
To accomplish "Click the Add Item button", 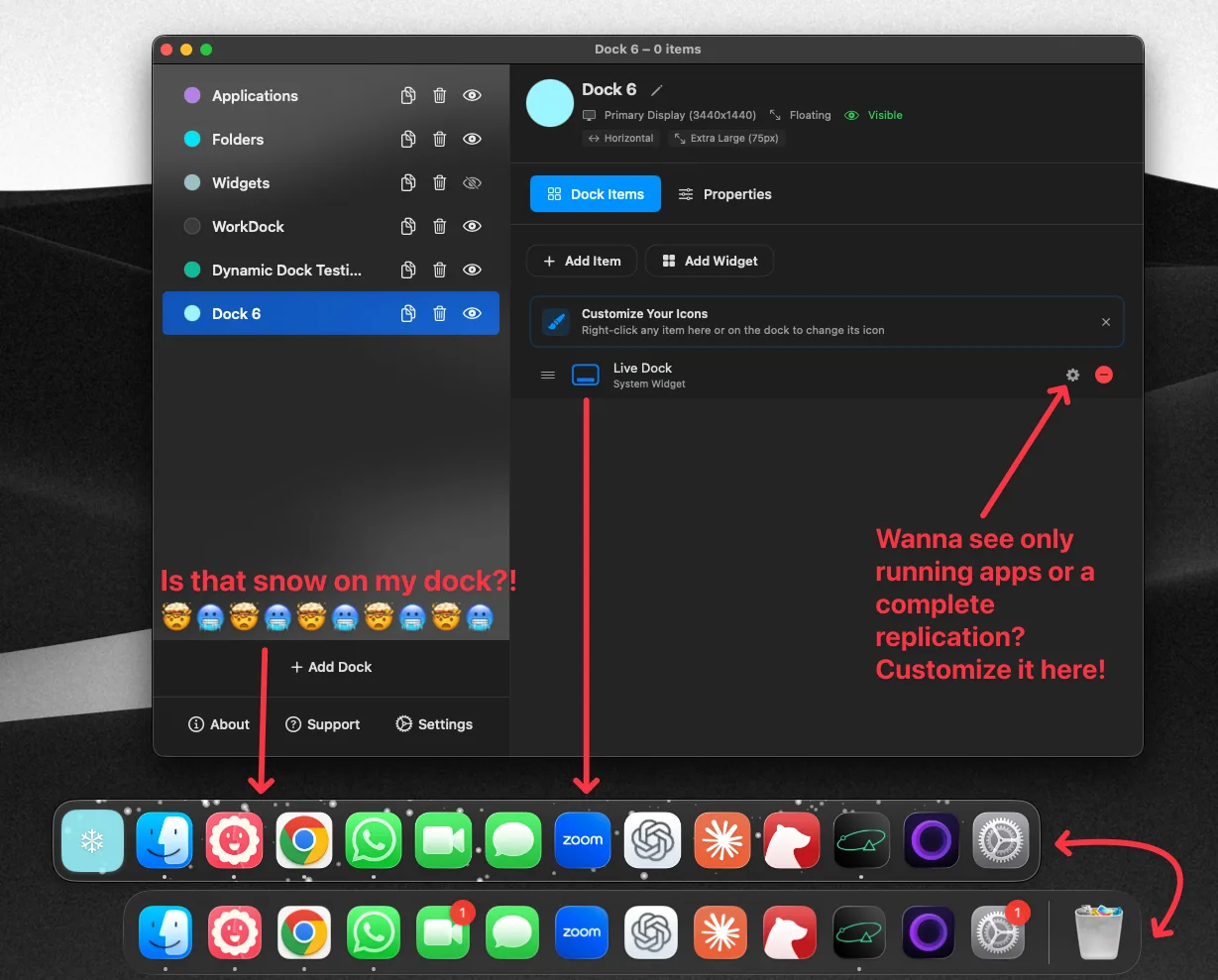I will click(x=583, y=261).
